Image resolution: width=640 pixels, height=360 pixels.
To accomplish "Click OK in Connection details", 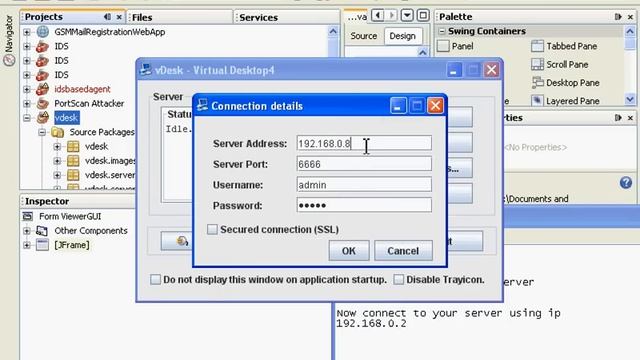I will [349, 251].
